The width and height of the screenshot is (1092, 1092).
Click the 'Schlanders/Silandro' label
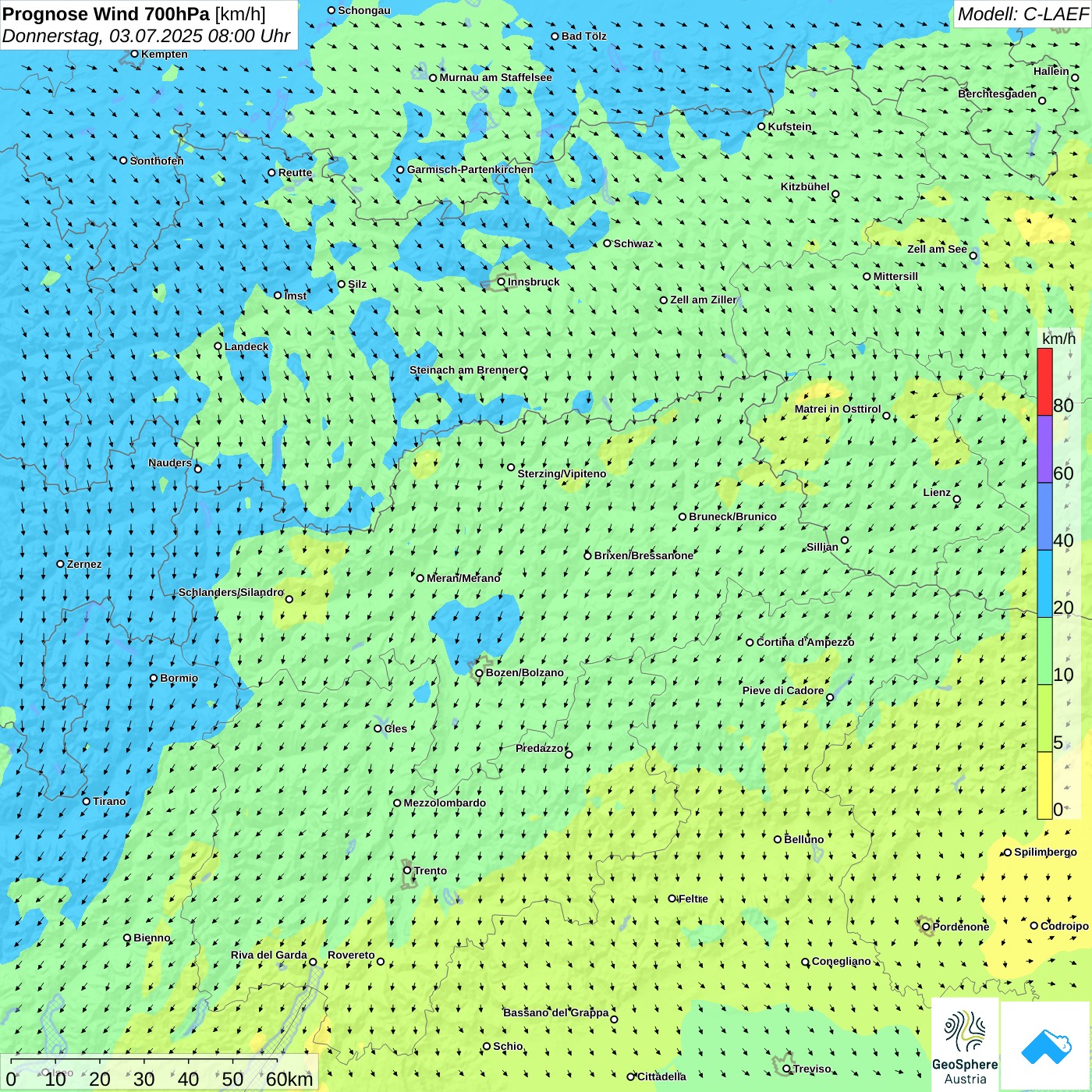[231, 592]
